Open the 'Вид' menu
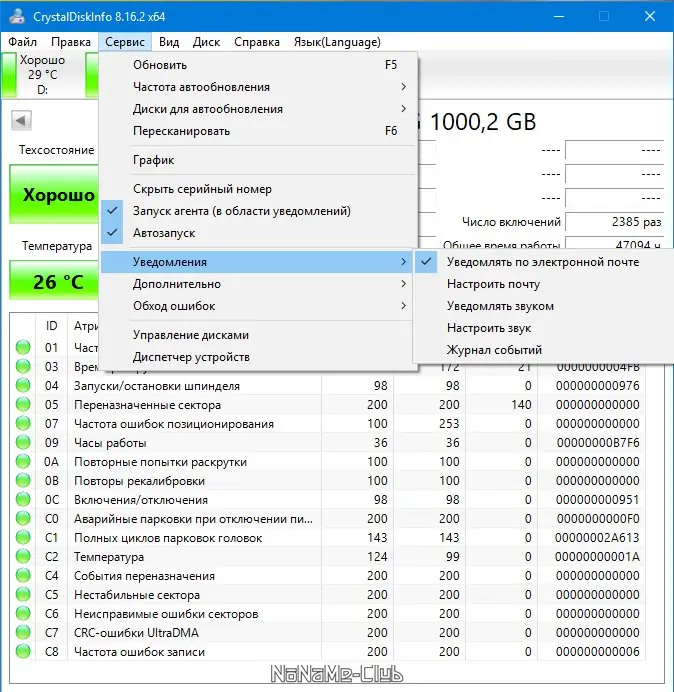The image size is (674, 692). point(169,42)
